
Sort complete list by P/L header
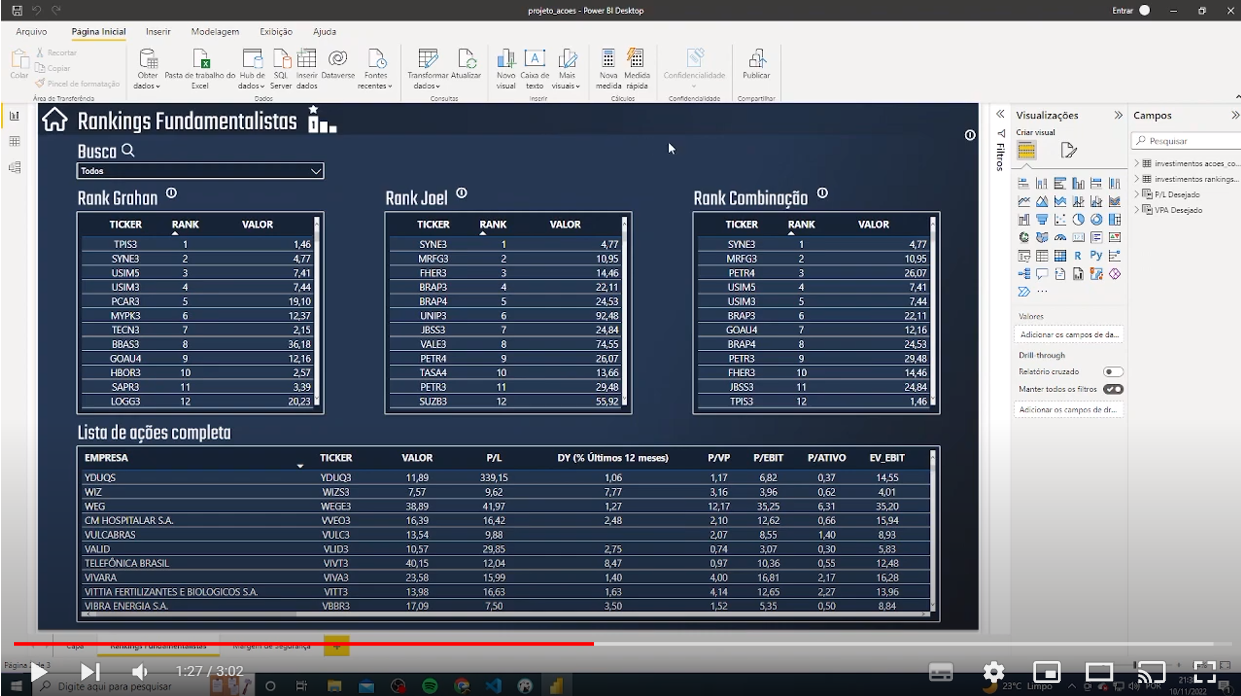(494, 458)
